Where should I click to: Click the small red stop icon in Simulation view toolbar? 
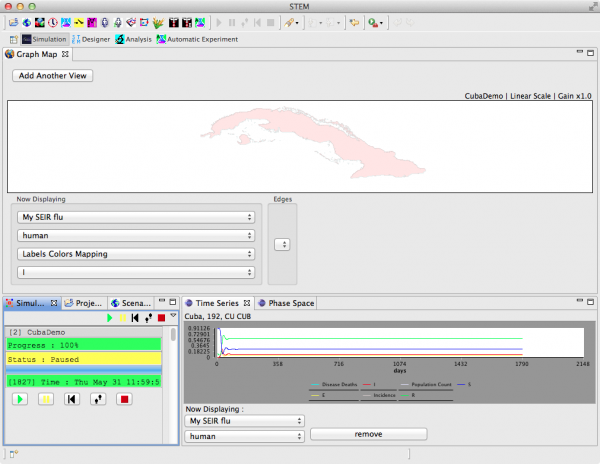tap(160, 317)
